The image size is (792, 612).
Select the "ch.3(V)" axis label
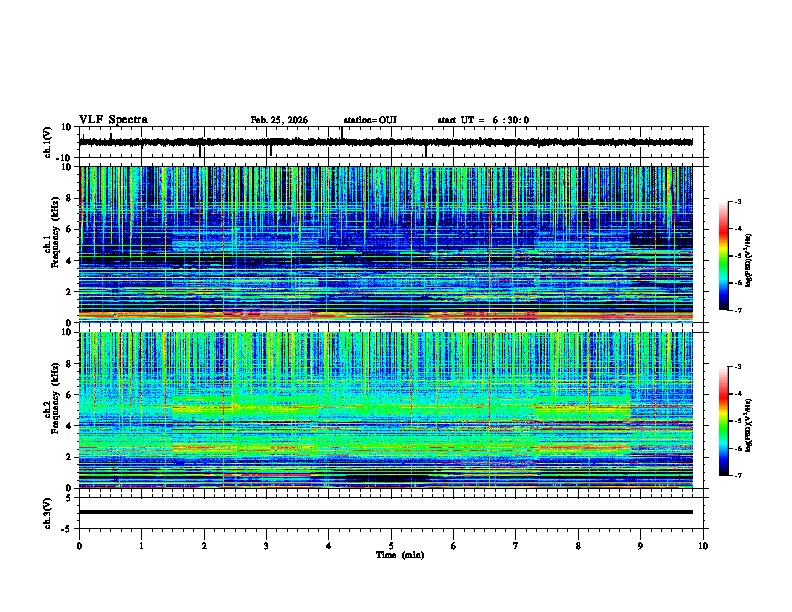point(48,513)
